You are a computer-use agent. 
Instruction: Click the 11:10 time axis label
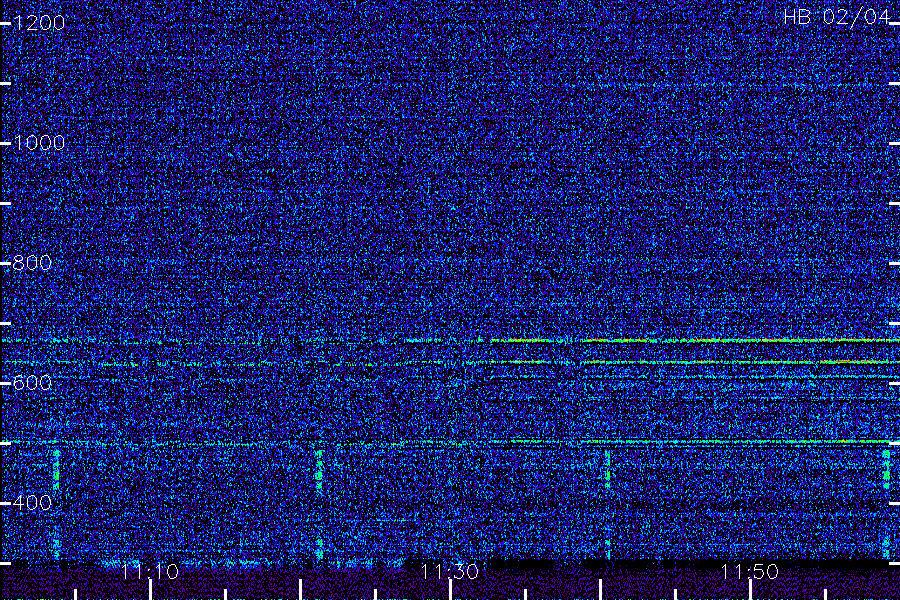[150, 571]
